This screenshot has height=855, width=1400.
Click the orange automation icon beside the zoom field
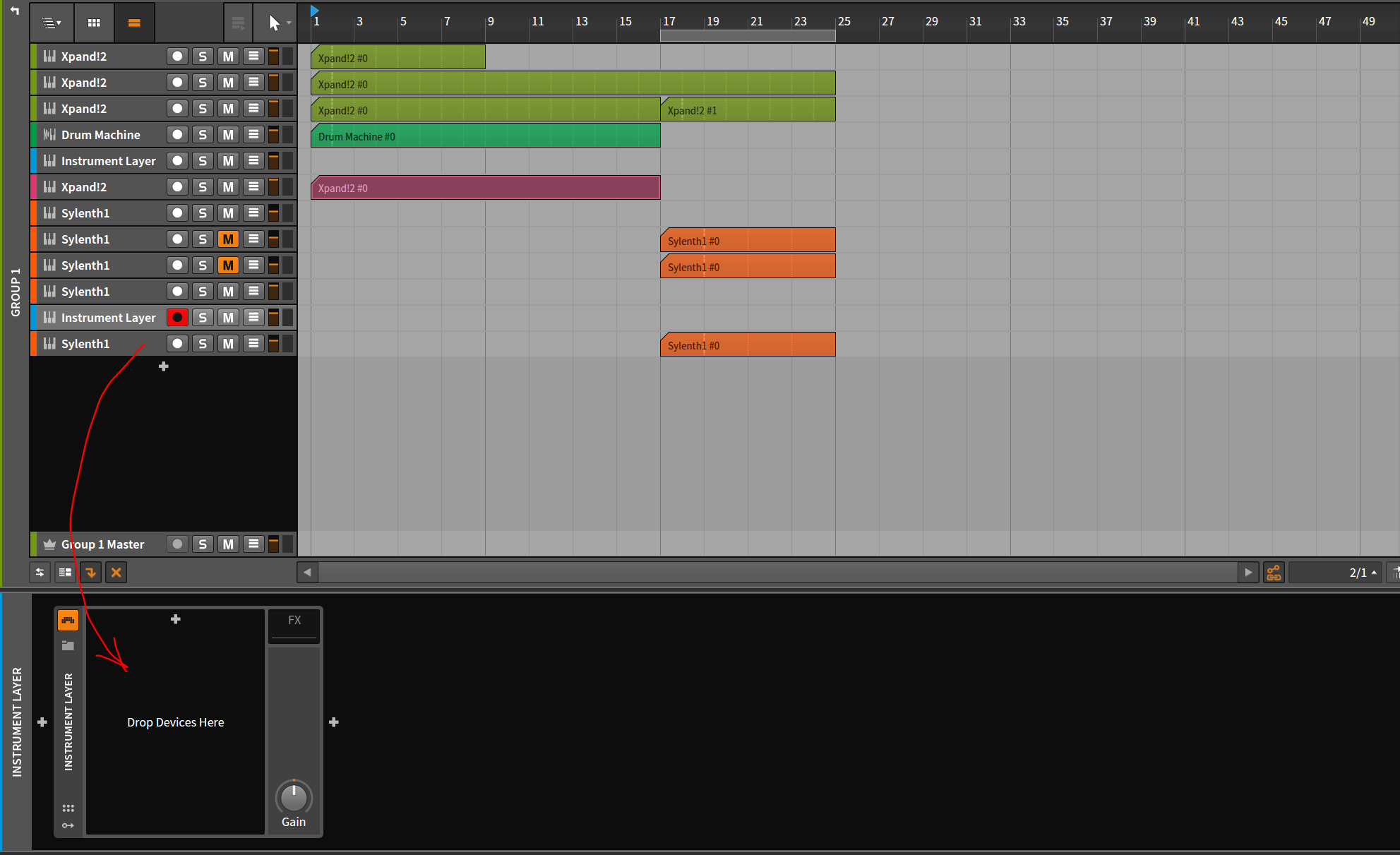(x=1274, y=573)
